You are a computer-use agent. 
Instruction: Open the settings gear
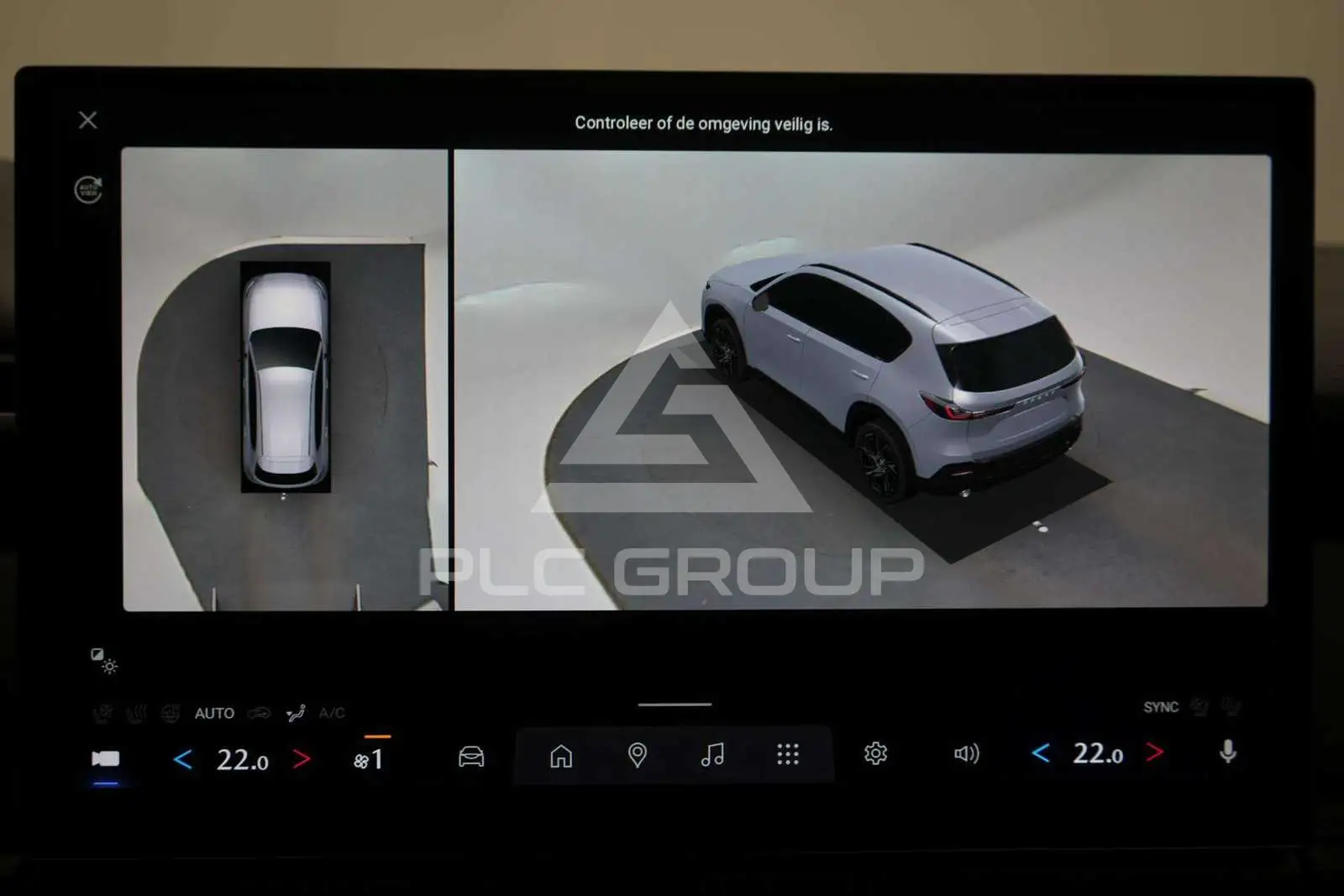875,753
